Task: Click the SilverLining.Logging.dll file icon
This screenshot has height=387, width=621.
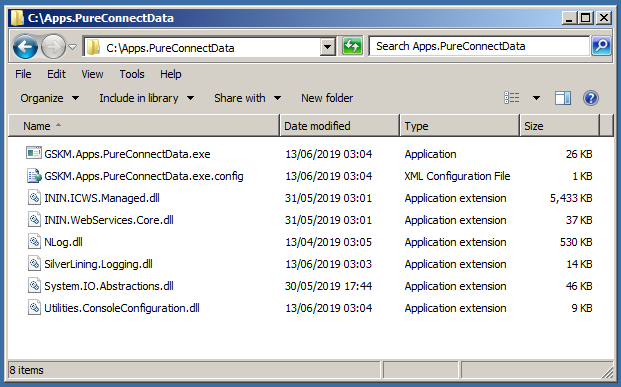Action: tap(34, 263)
